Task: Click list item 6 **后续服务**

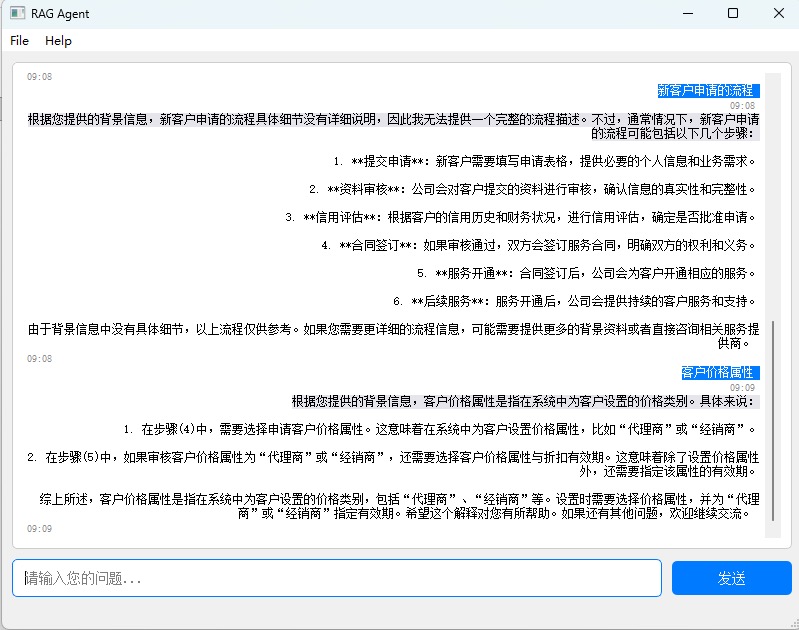Action: coord(574,302)
